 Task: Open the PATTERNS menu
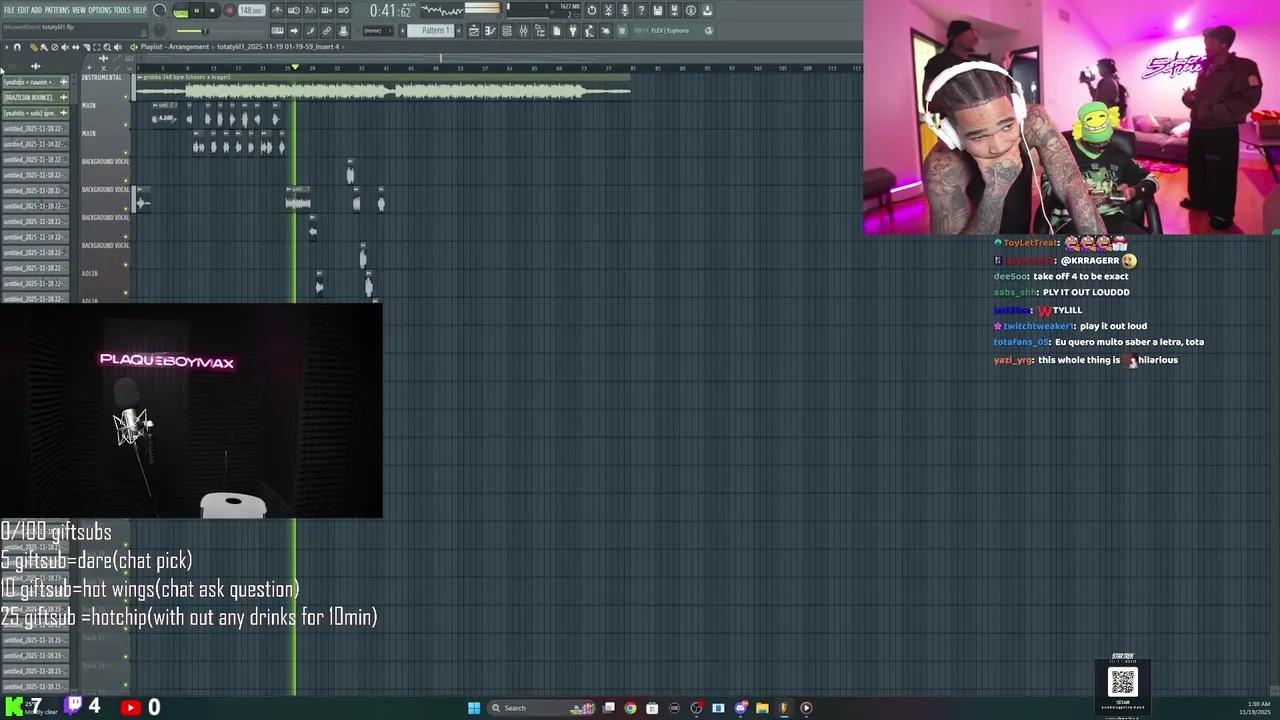coord(57,10)
